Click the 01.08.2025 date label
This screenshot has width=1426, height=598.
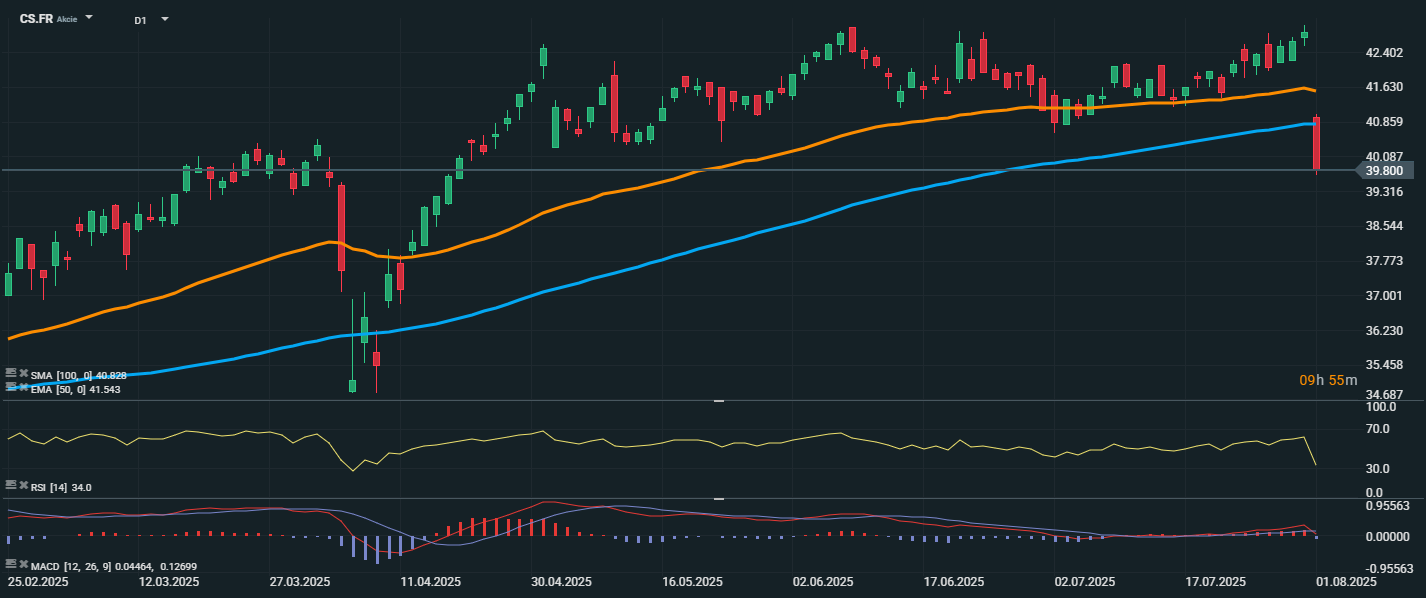1347,581
